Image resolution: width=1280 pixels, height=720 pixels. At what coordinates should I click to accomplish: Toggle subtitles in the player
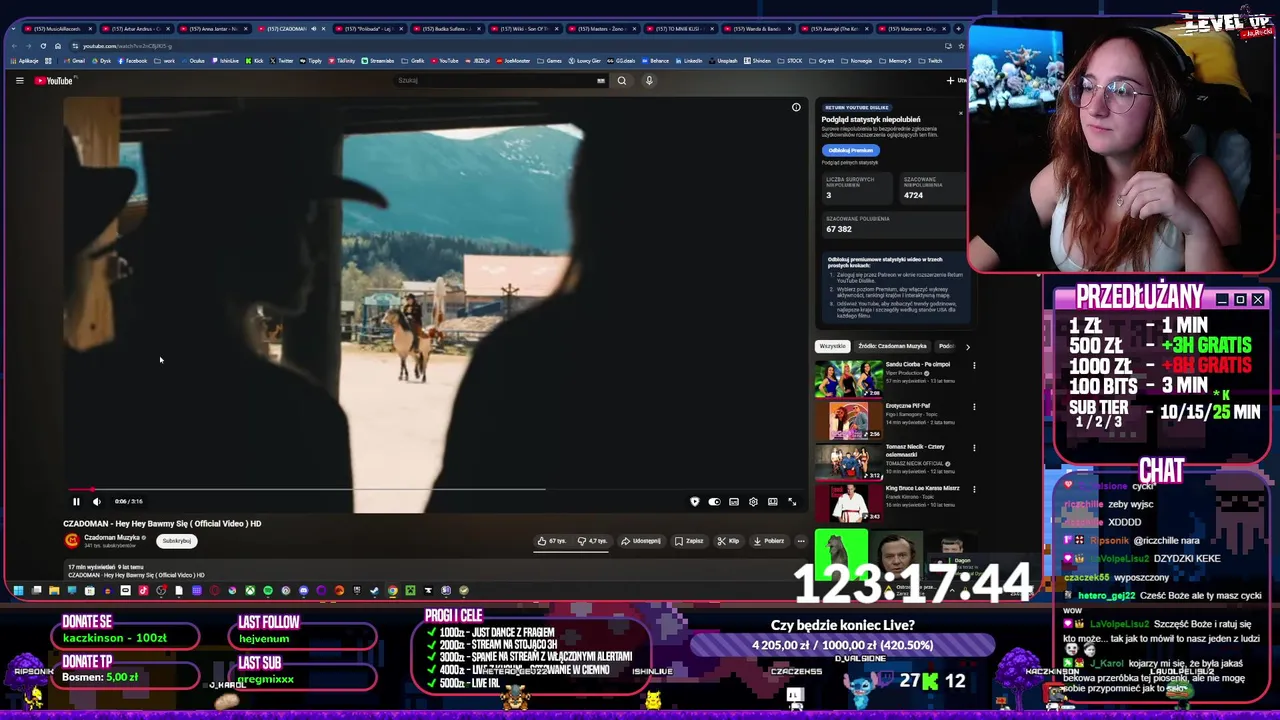[x=734, y=501]
